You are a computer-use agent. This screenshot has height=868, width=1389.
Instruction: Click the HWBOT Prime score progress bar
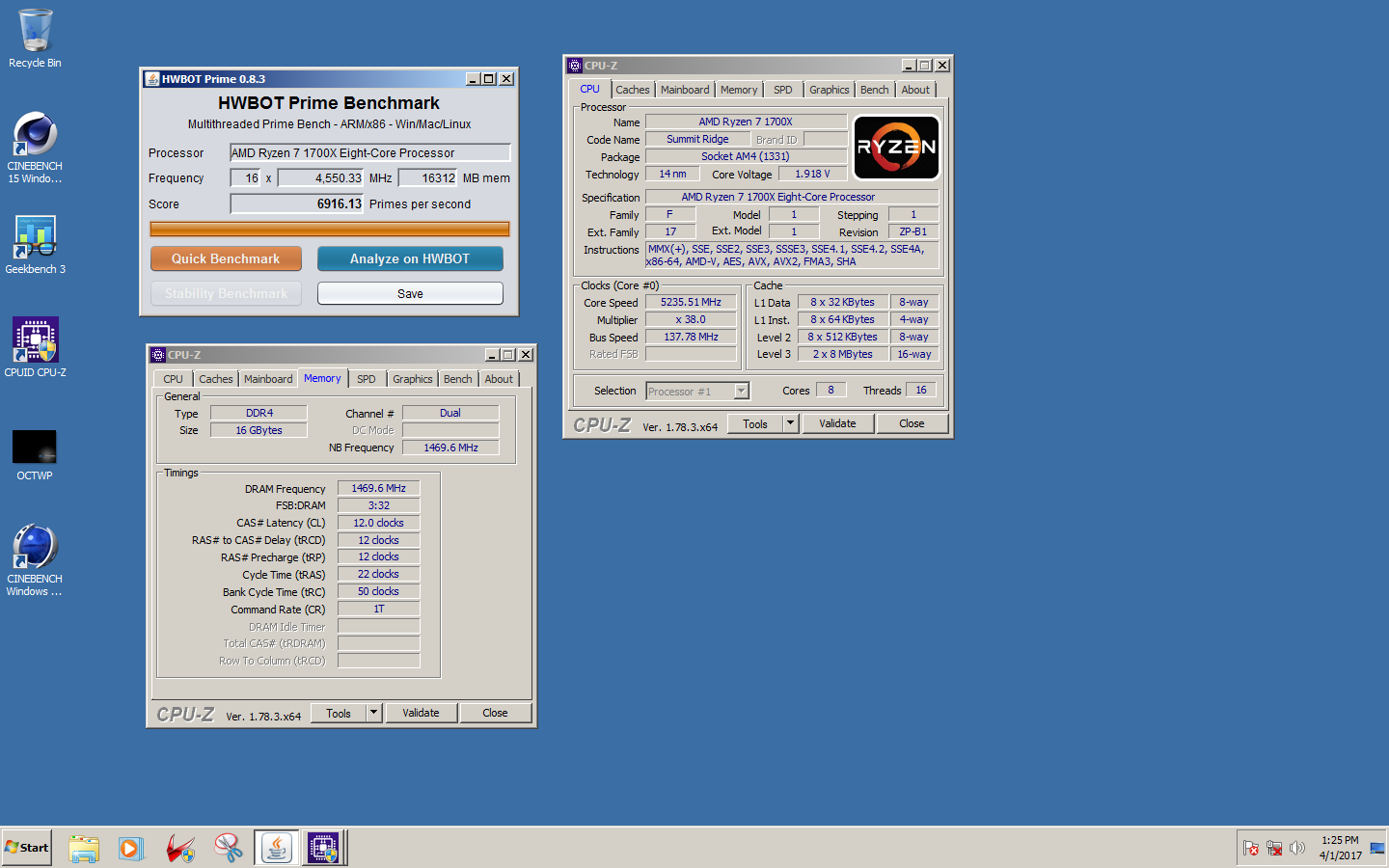tap(329, 229)
